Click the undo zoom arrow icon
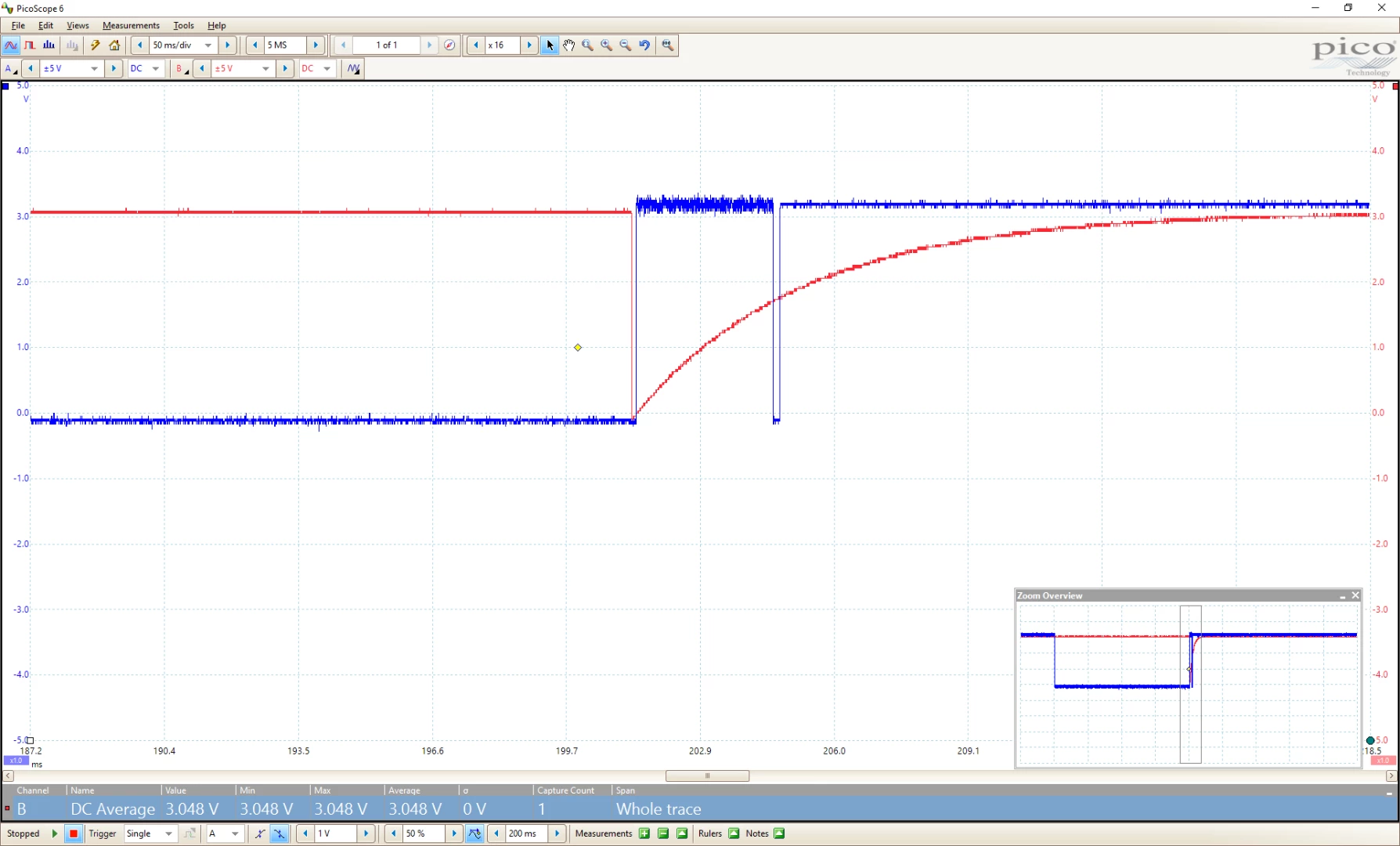Image resolution: width=1400 pixels, height=846 pixels. (x=644, y=45)
